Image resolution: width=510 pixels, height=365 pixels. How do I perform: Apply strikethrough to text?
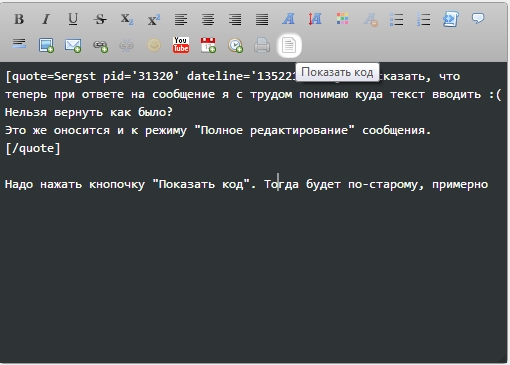coord(100,19)
